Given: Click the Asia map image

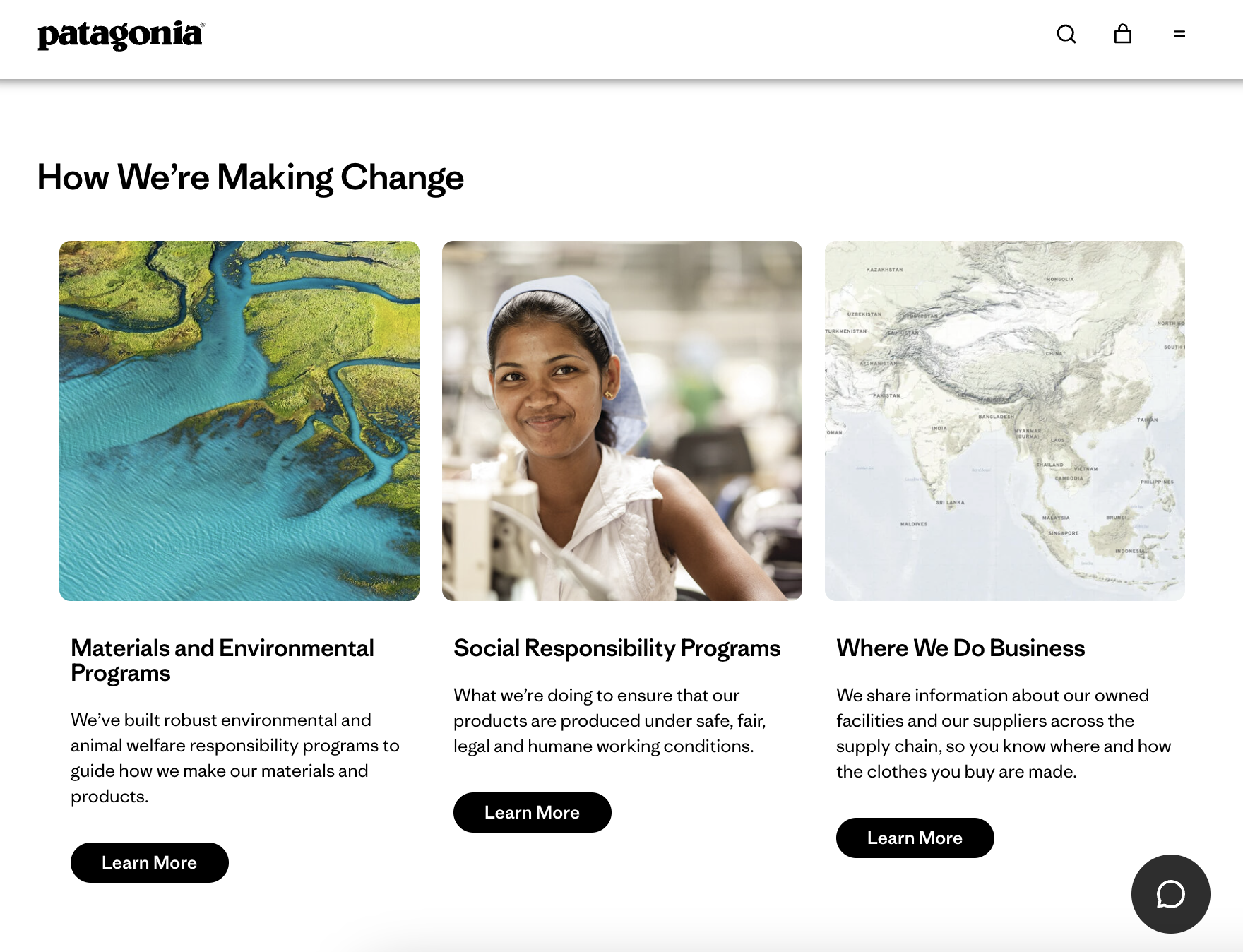Looking at the screenshot, I should 1004,421.
